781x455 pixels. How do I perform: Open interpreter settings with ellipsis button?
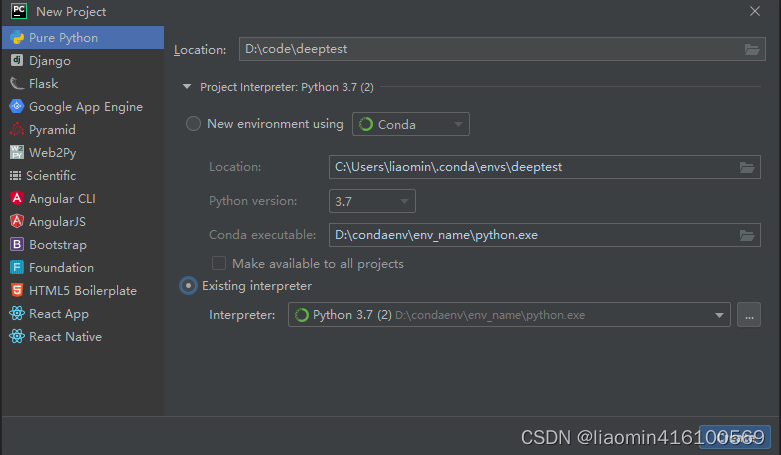(749, 315)
